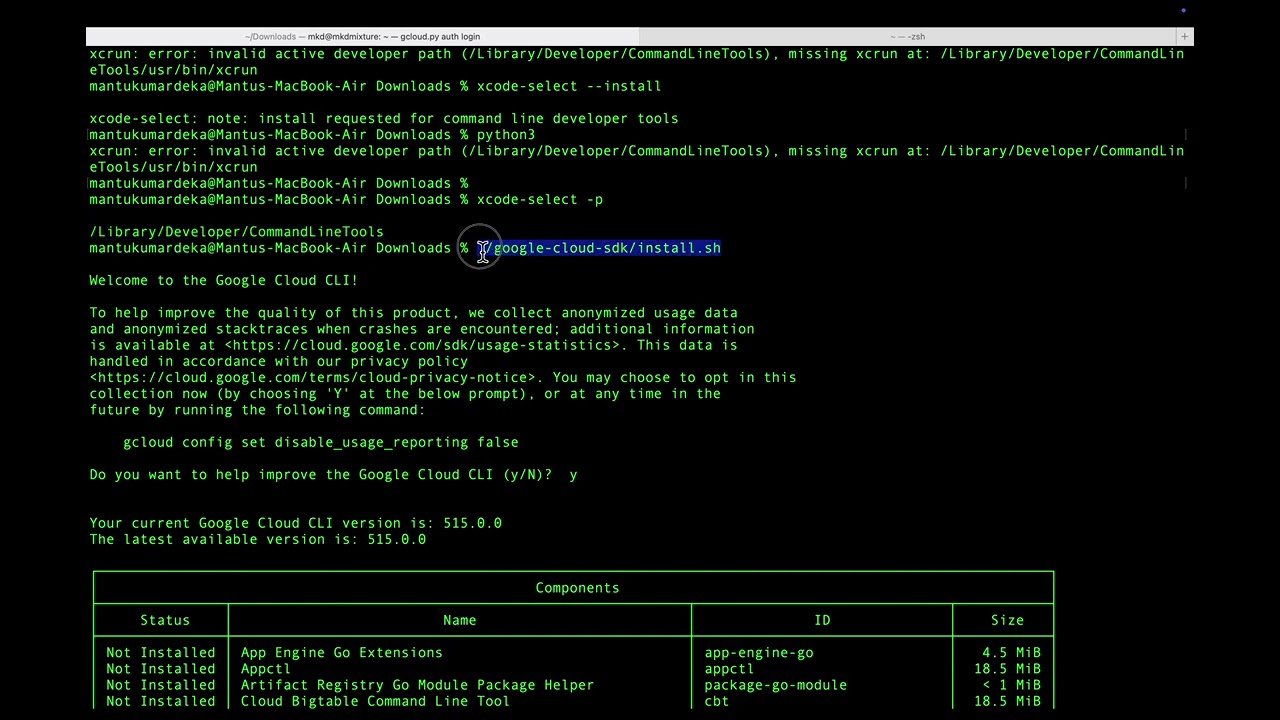1280x720 pixels.
Task: Click the 'appctl' ID cell
Action: click(729, 669)
